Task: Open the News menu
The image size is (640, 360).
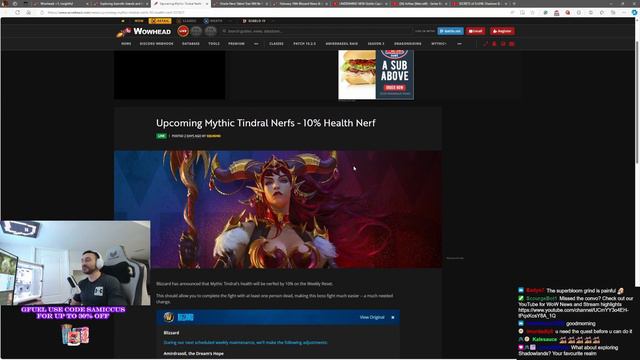Action: tap(126, 44)
